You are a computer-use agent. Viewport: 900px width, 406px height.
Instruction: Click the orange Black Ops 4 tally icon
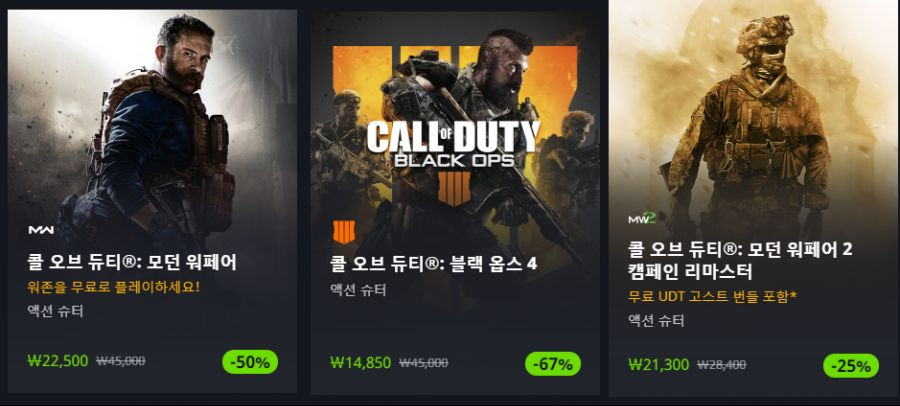click(344, 232)
